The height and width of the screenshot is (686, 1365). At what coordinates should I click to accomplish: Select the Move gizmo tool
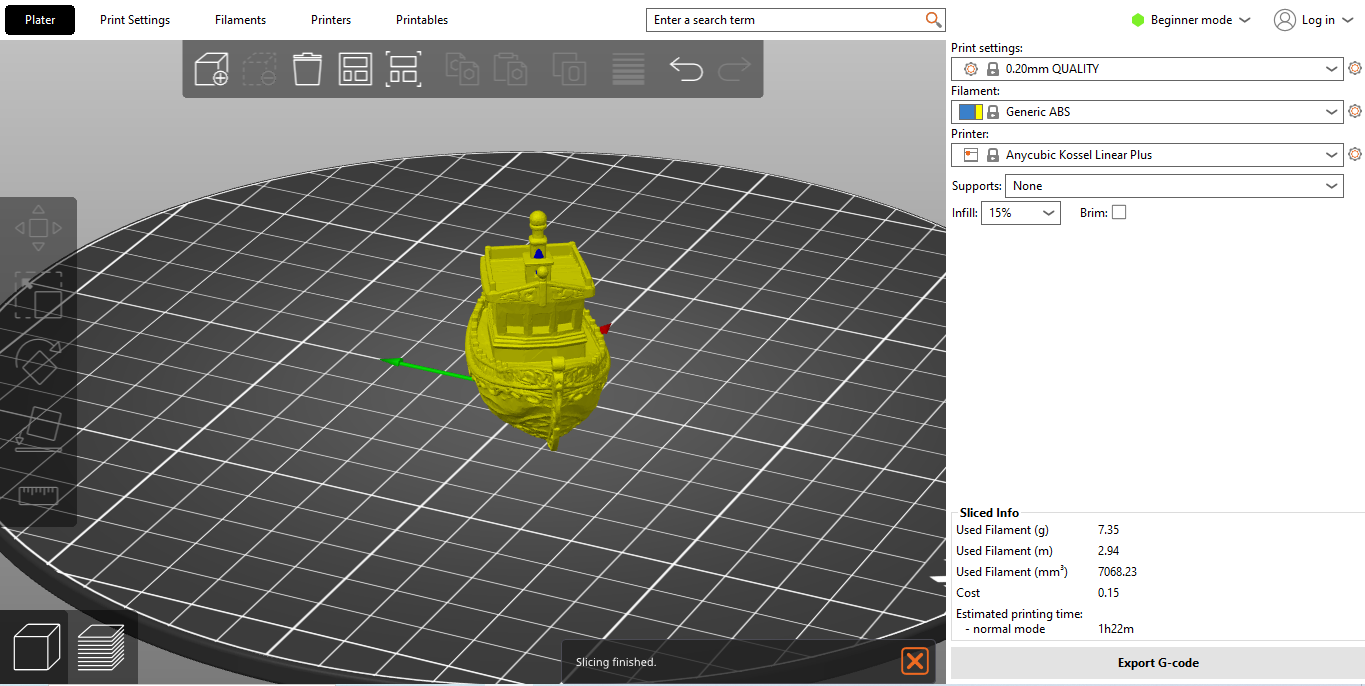pyautogui.click(x=38, y=228)
